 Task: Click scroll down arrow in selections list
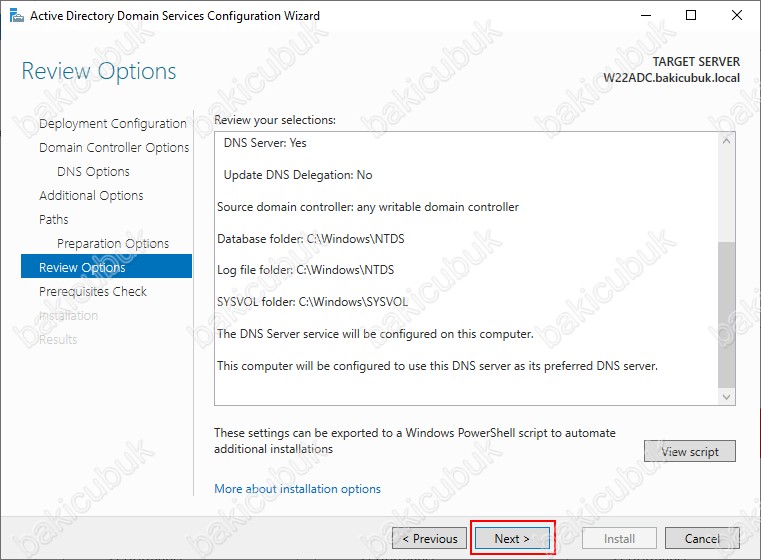[727, 396]
